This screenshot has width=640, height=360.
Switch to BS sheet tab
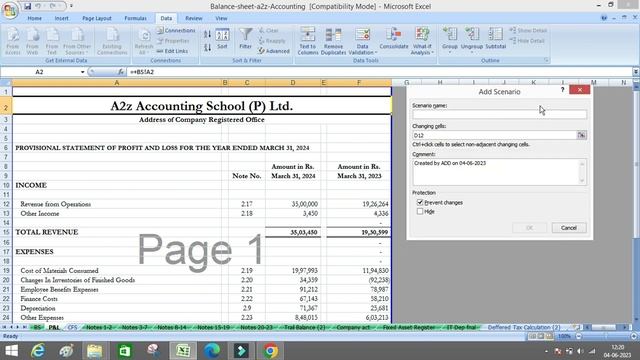pos(37,327)
